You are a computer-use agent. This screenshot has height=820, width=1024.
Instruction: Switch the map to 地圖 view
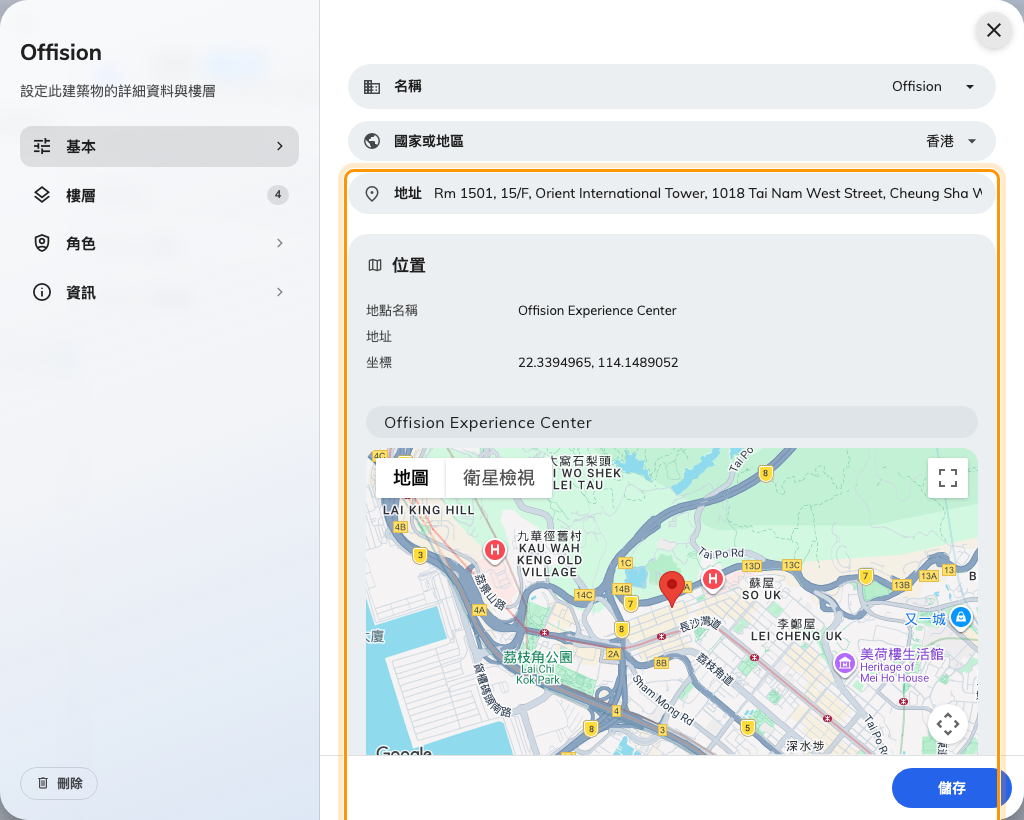(x=411, y=478)
